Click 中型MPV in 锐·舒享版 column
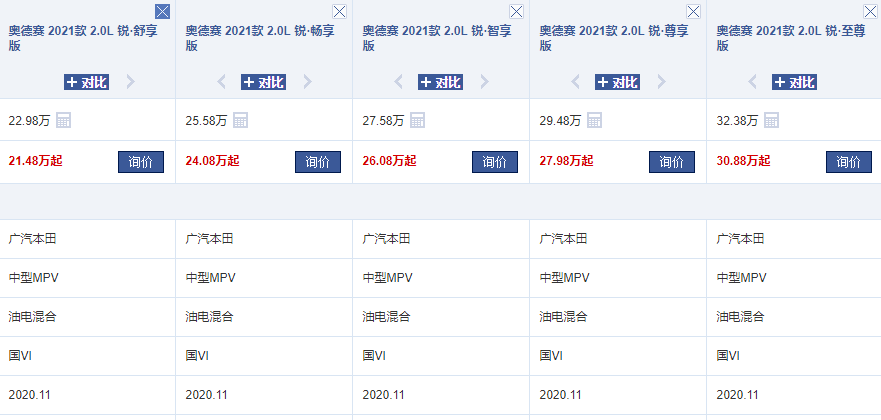Viewport: 881px width, 420px height. [33, 277]
